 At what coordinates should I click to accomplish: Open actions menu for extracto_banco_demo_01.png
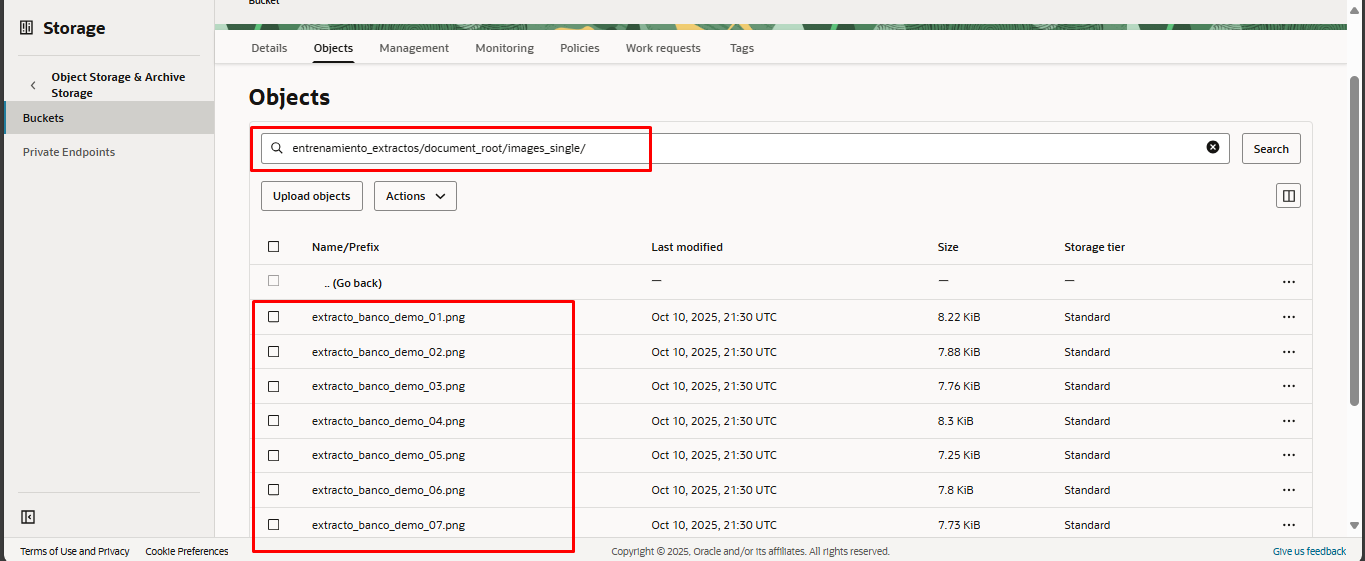(x=1289, y=317)
